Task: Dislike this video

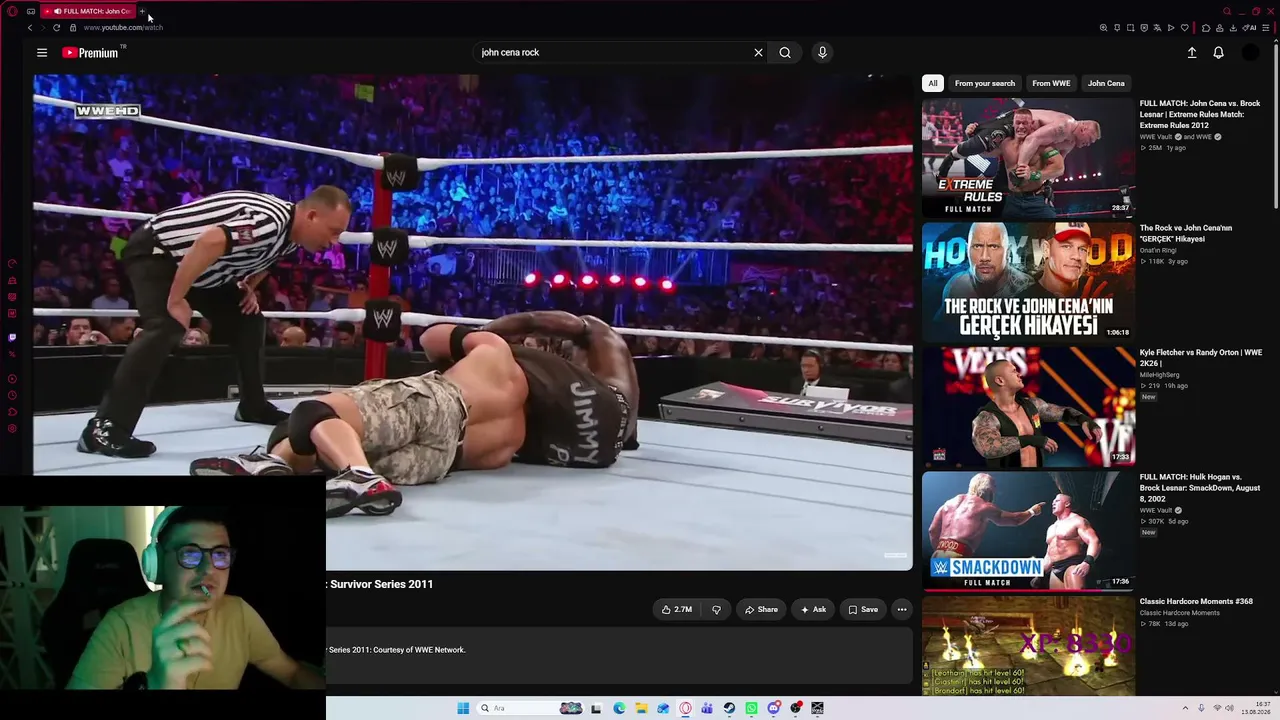Action: point(716,609)
